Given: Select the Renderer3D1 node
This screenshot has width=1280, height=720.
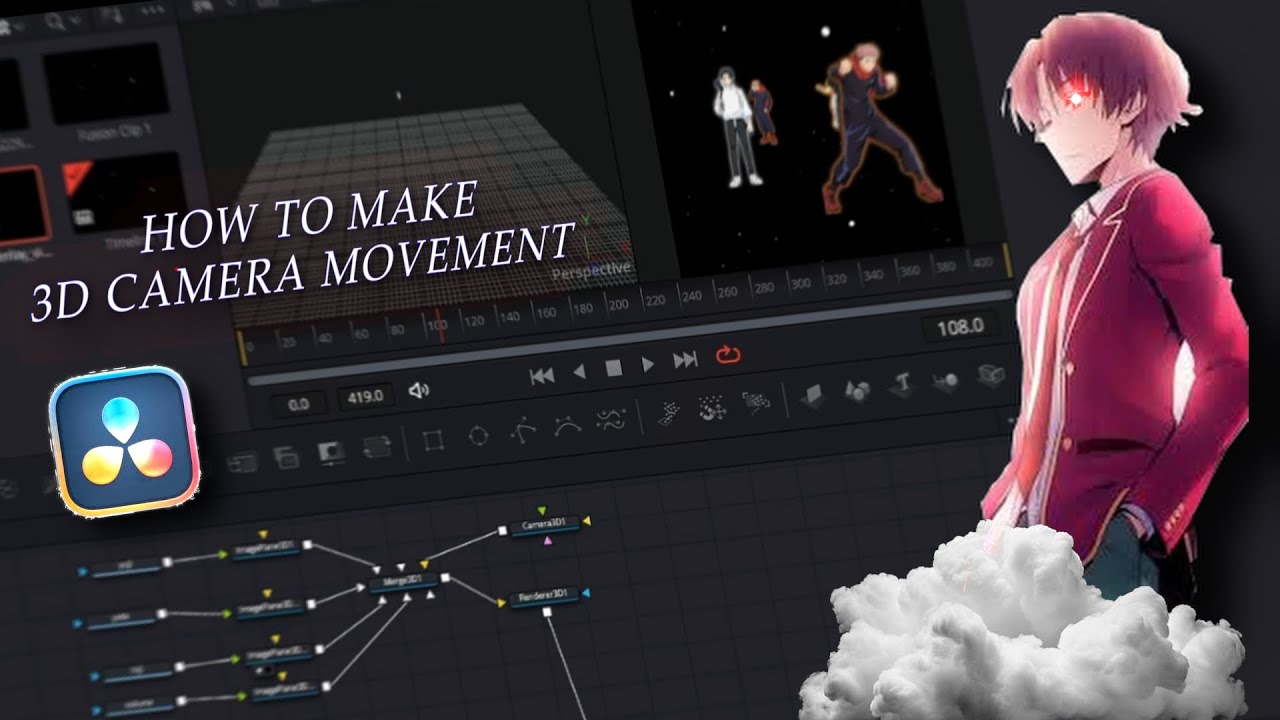Looking at the screenshot, I should (545, 598).
